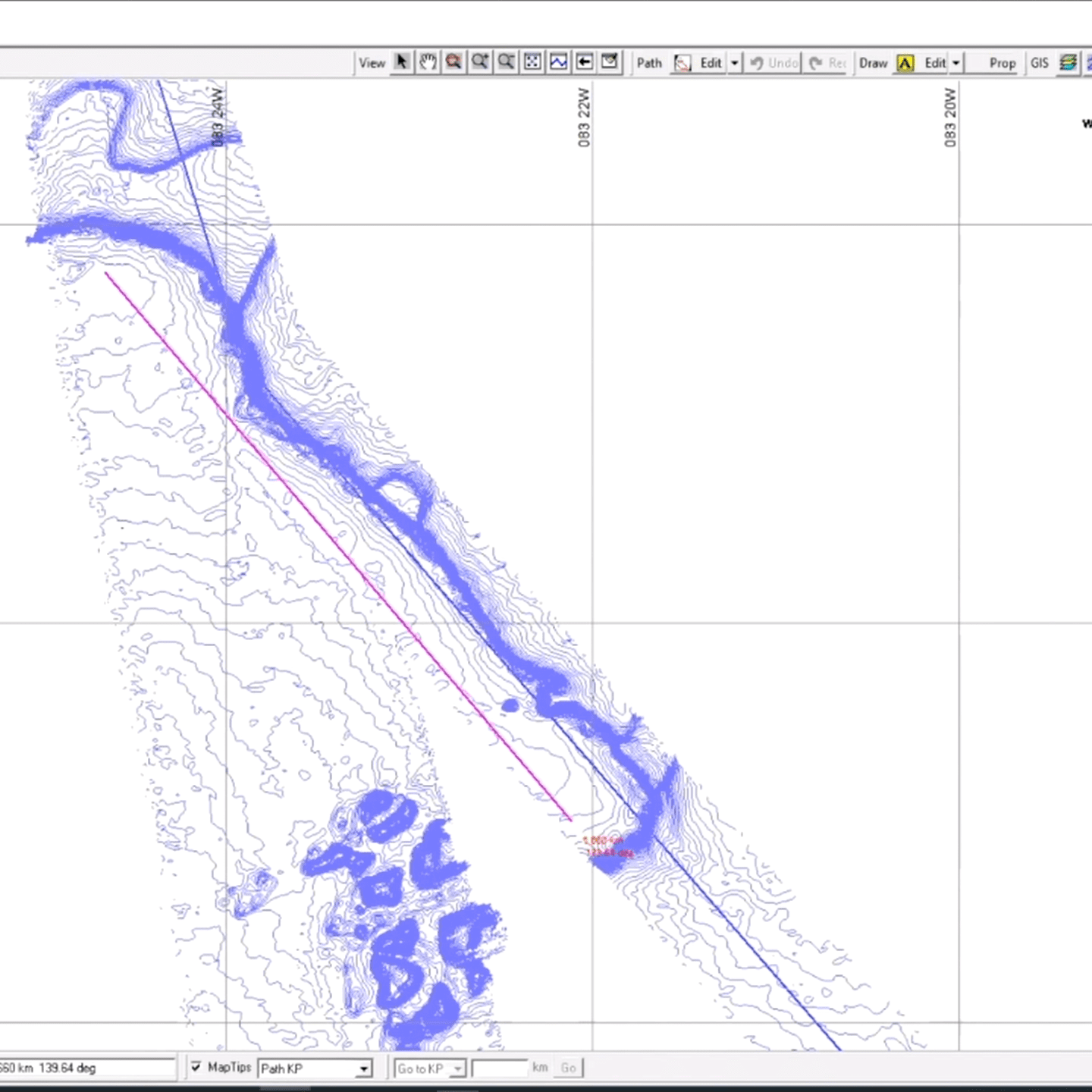Expand the Path Edit dropdown arrow
1092x1092 pixels.
tap(734, 63)
